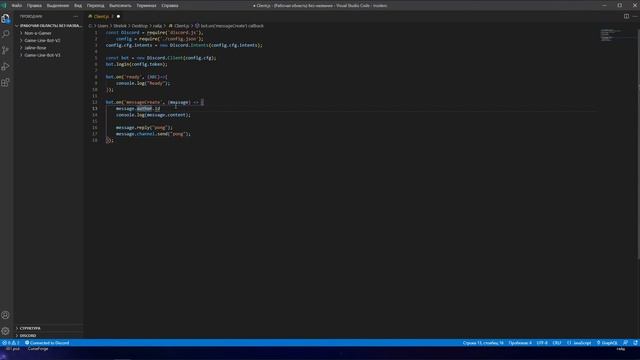This screenshot has height=360, width=640.
Task: Open the Выполнить menu
Action: [120, 6]
